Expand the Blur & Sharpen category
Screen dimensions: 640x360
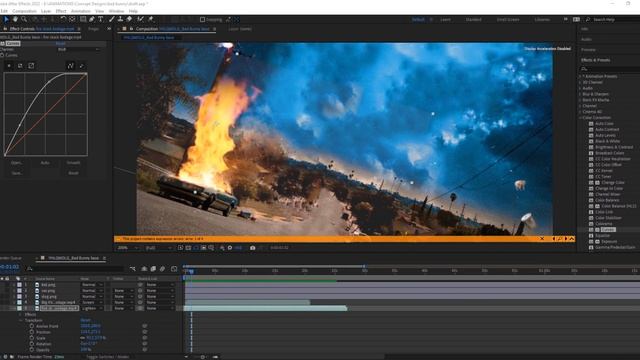(x=580, y=94)
